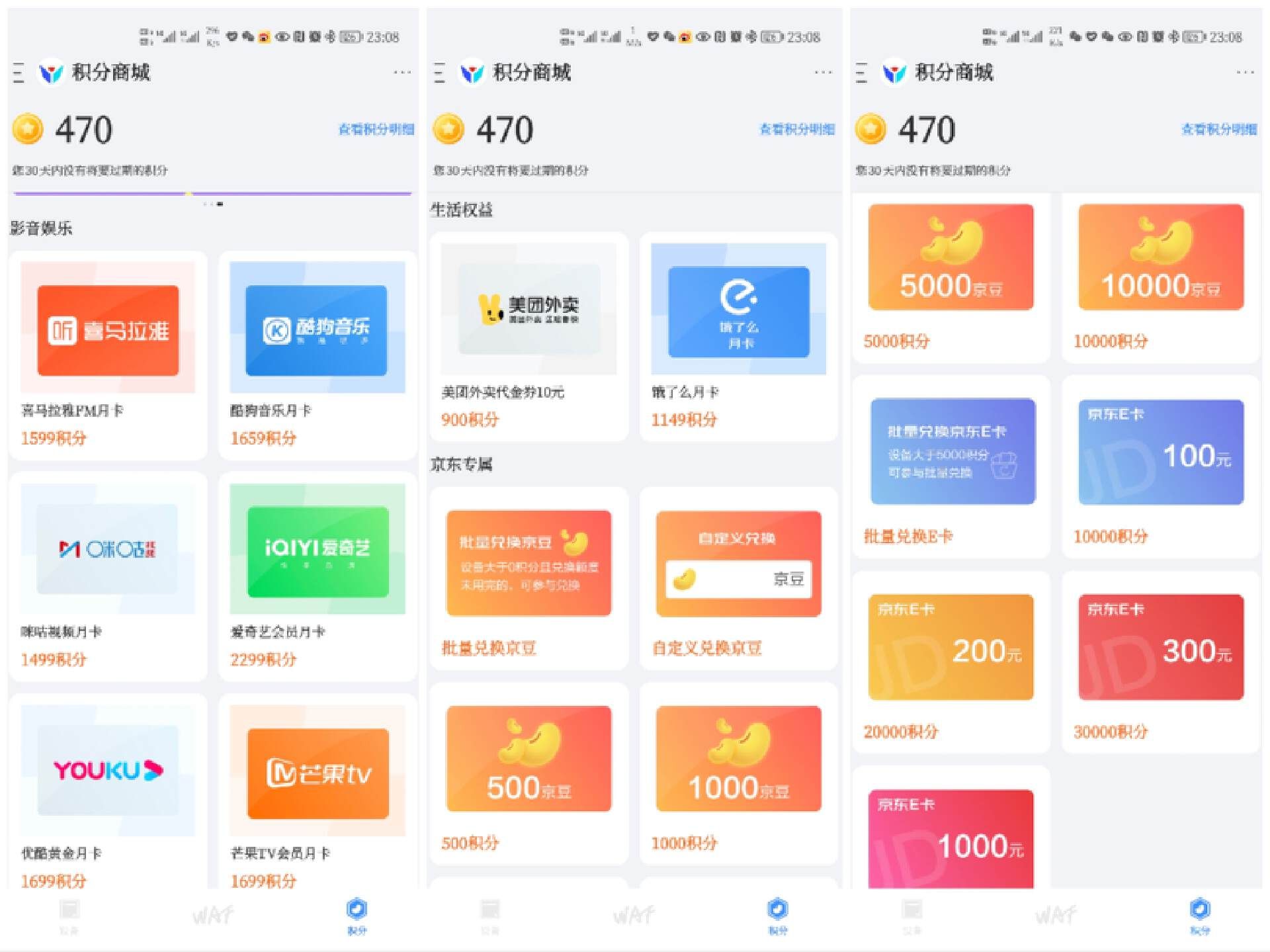Click 批量兑换京豆 label text
This screenshot has width=1270, height=952.
(x=489, y=648)
